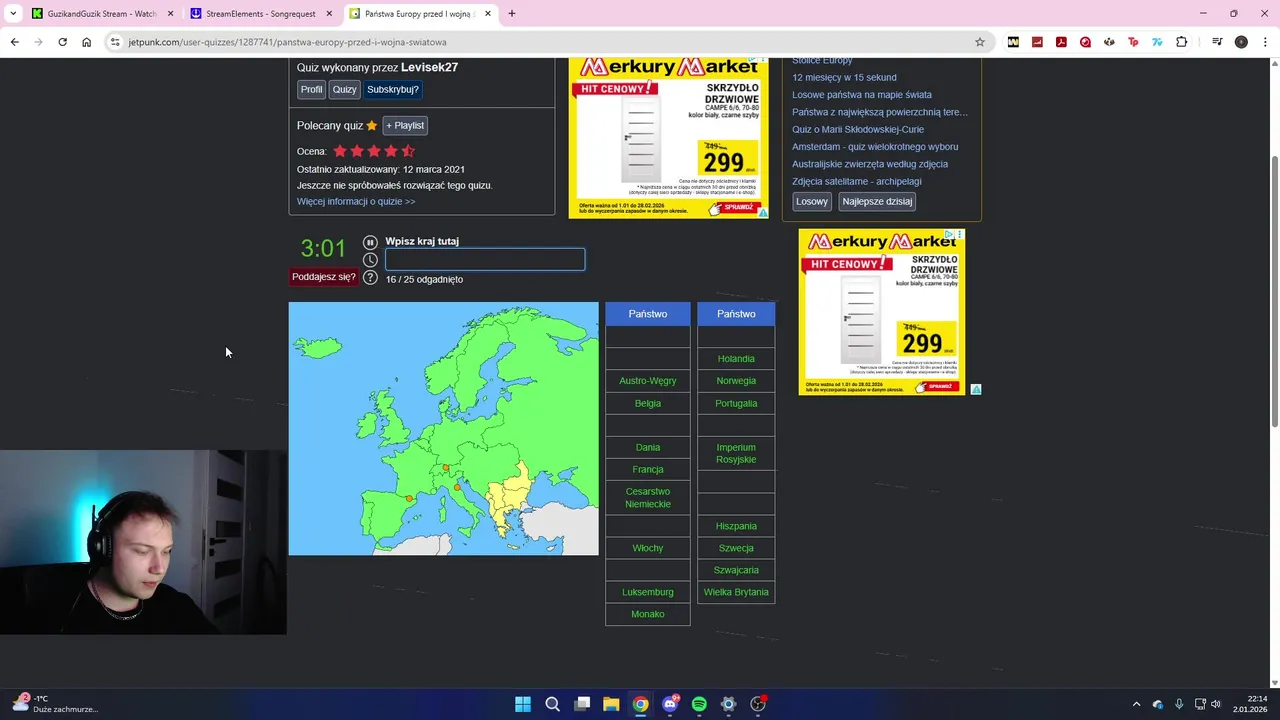Screen dimensions: 1280x720
Task: Open the Windows Start menu
Action: (523, 704)
